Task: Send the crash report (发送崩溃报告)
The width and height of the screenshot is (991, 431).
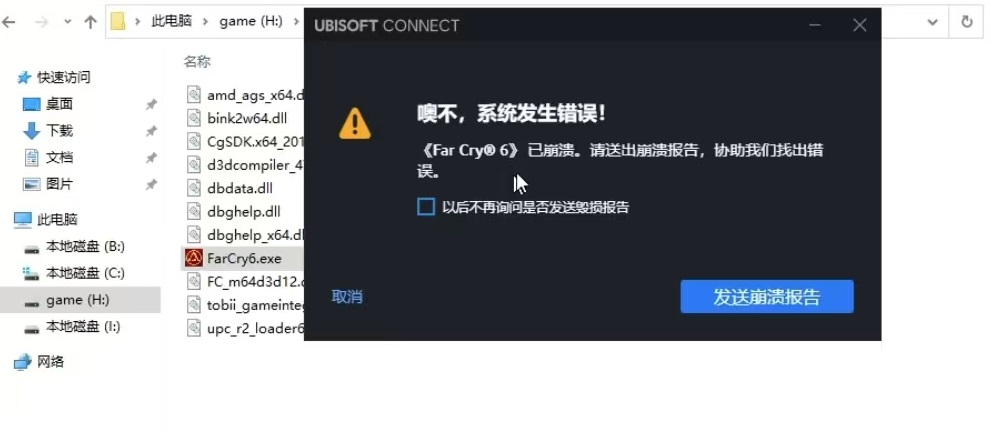Action: click(x=767, y=296)
